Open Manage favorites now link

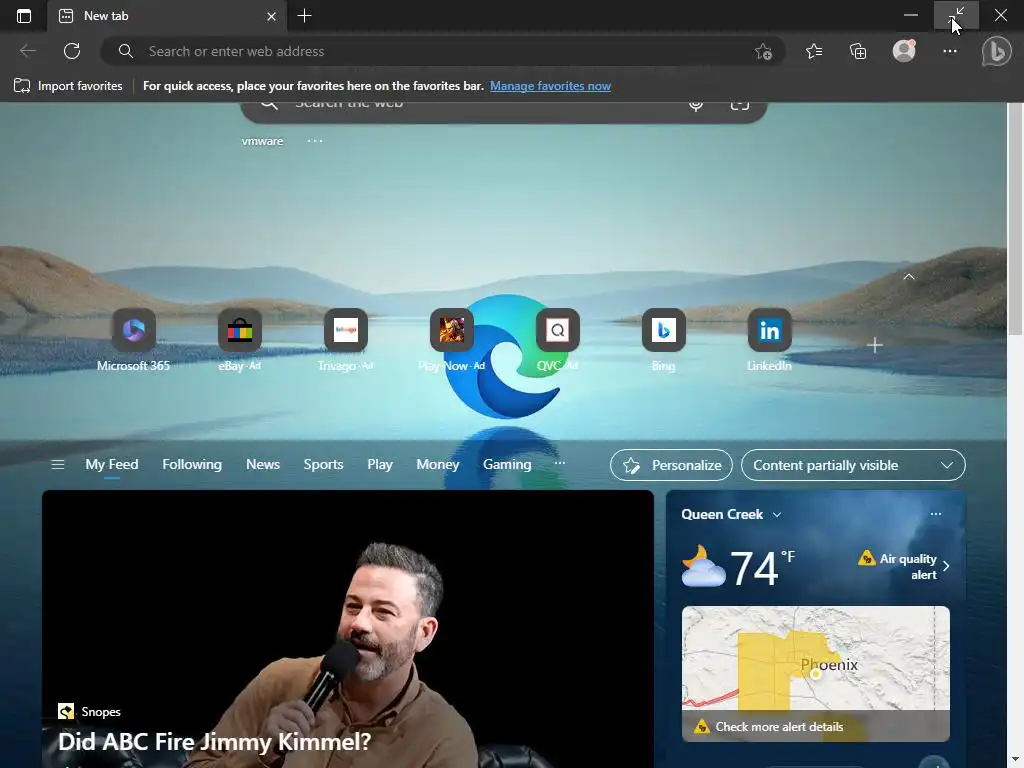pos(551,86)
